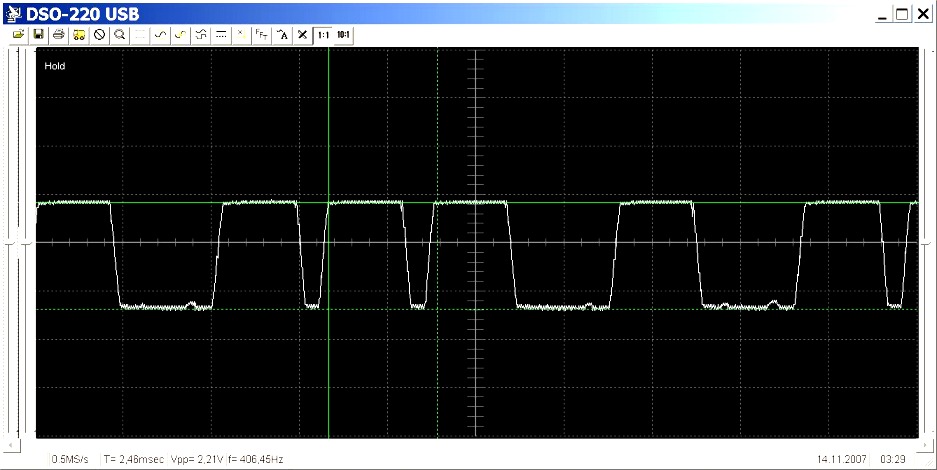Click the yellow device toolbar icon
Image resolution: width=937 pixels, height=470 pixels.
(x=79, y=35)
